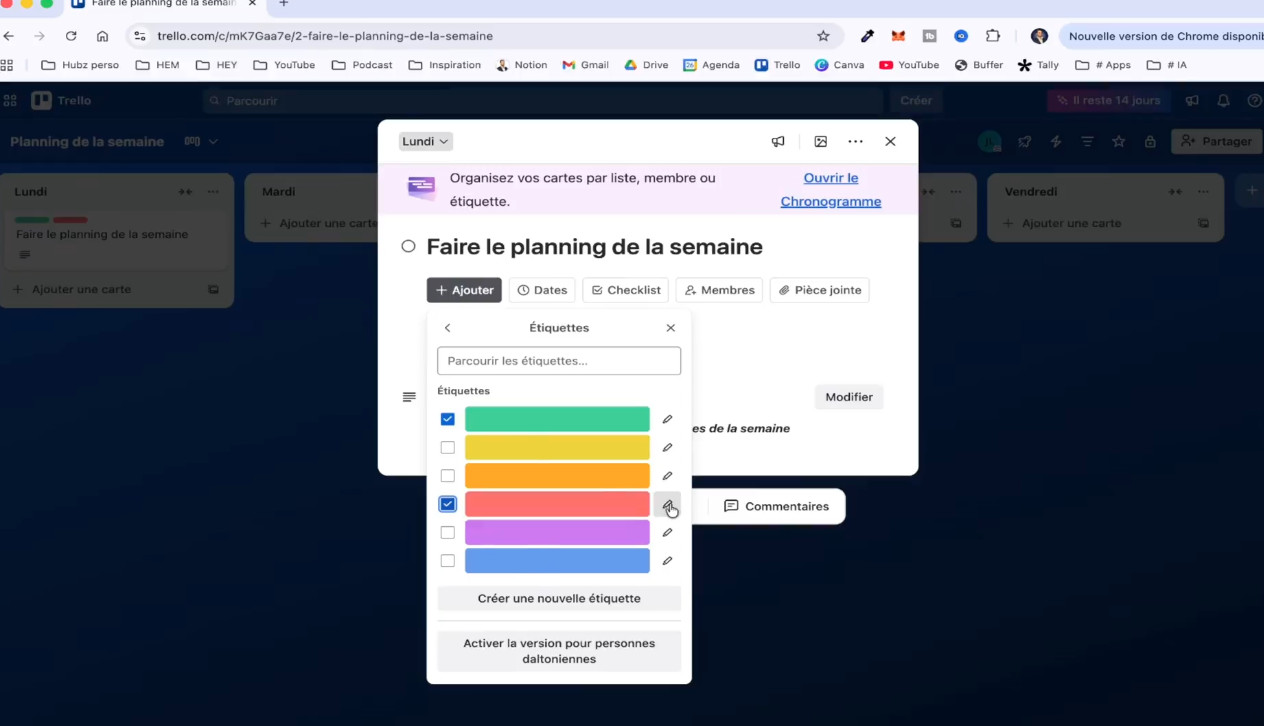The image size is (1264, 726).
Task: Close the Étiquettes popup
Action: [x=670, y=328]
